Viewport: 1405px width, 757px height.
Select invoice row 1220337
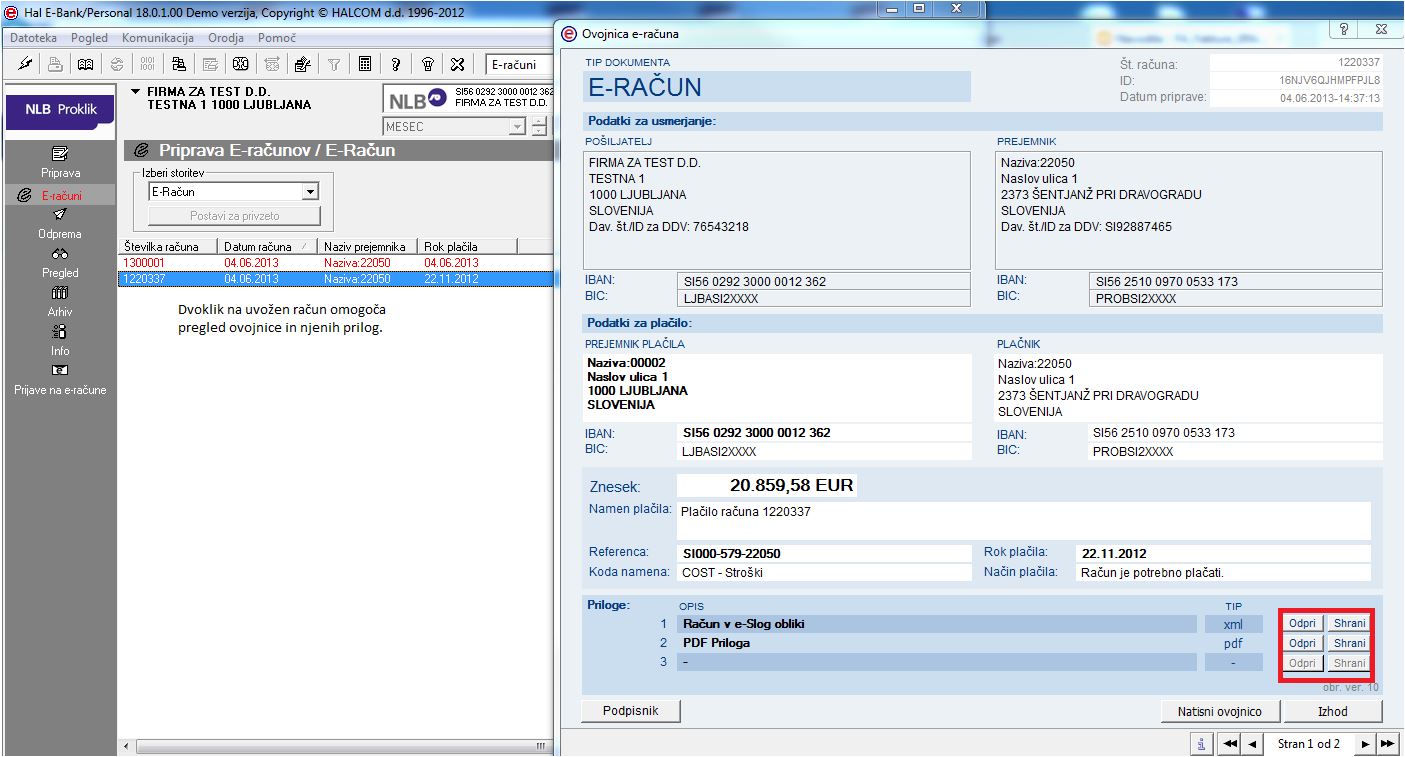336,279
